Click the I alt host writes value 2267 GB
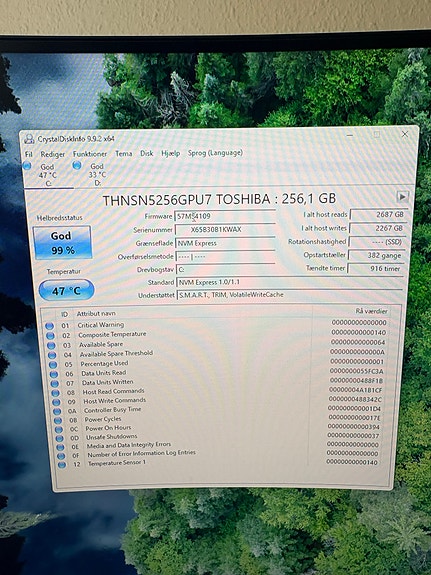Viewport: 431px width, 575px height. pyautogui.click(x=378, y=228)
